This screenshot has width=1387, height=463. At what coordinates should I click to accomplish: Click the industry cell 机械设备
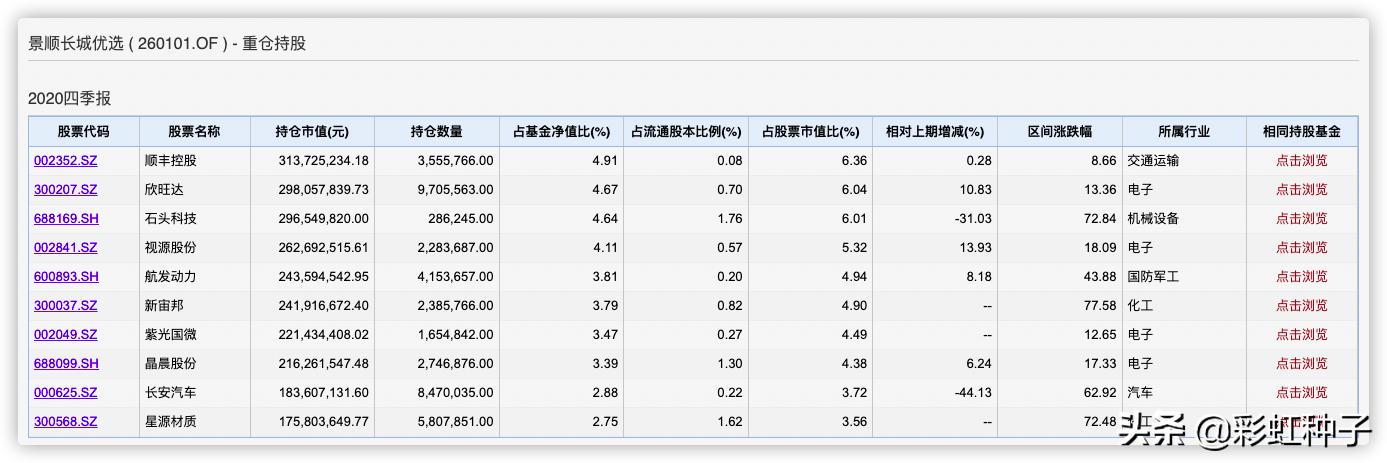1153,218
